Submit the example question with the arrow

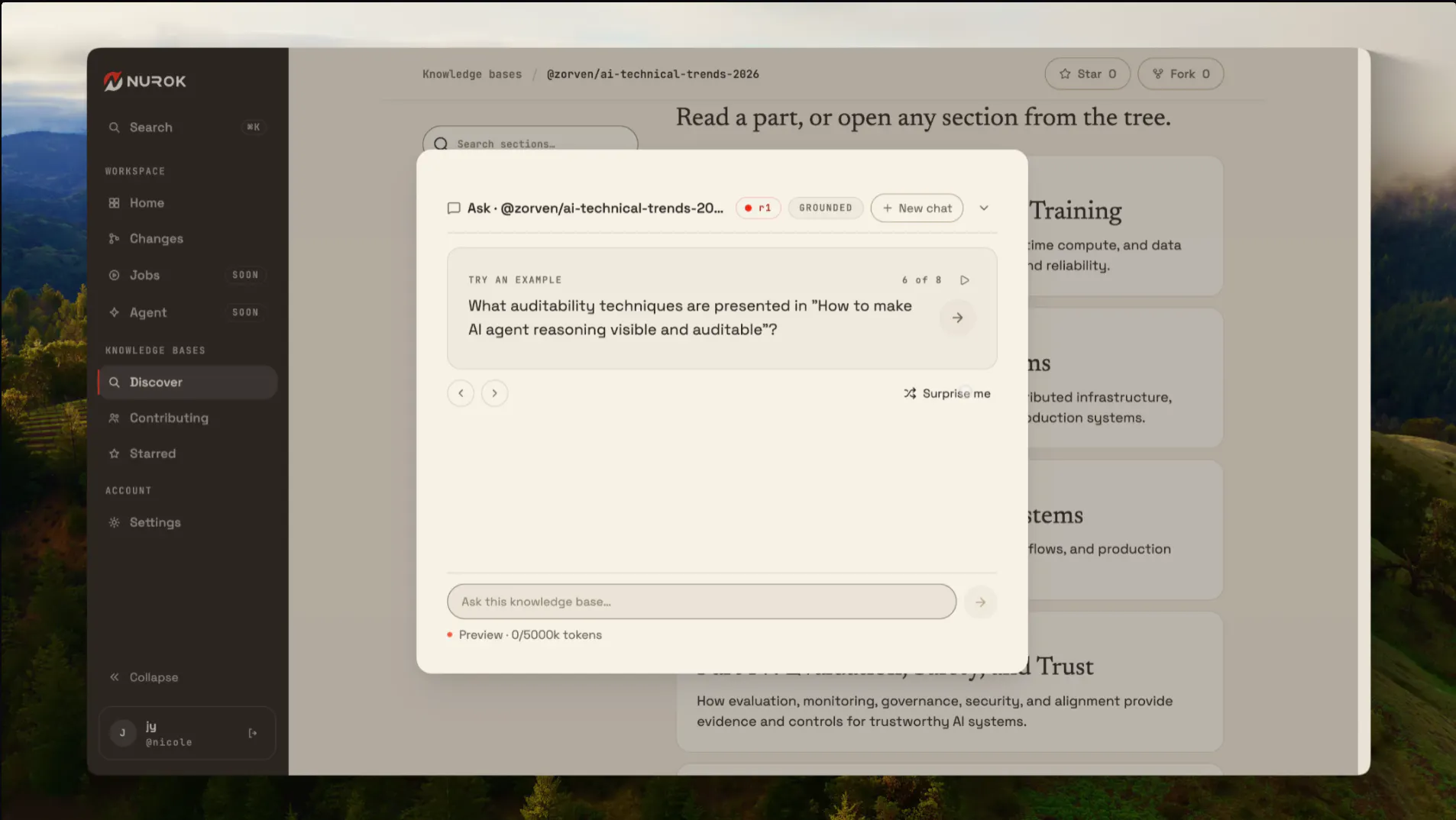[957, 318]
